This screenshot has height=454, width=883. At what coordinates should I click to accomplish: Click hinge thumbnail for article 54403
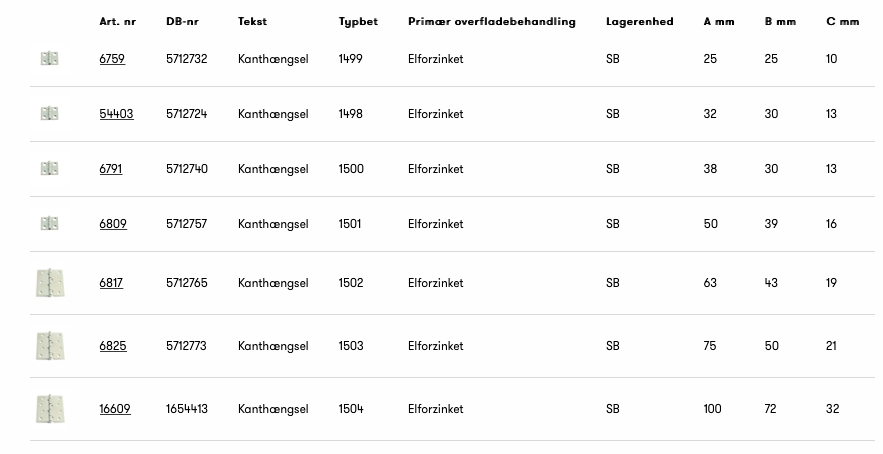(49, 114)
